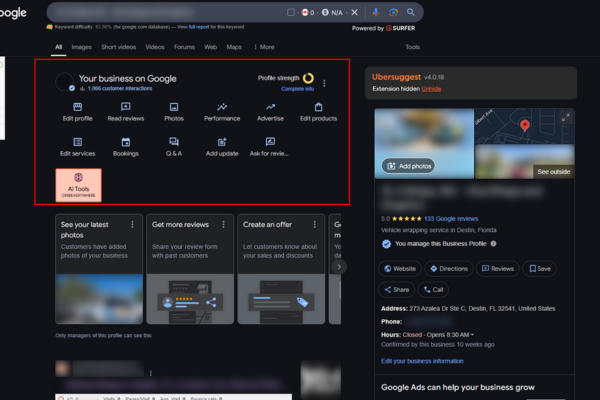Switch to Videos tab
Viewport: 600px width, 400px height.
click(x=155, y=47)
